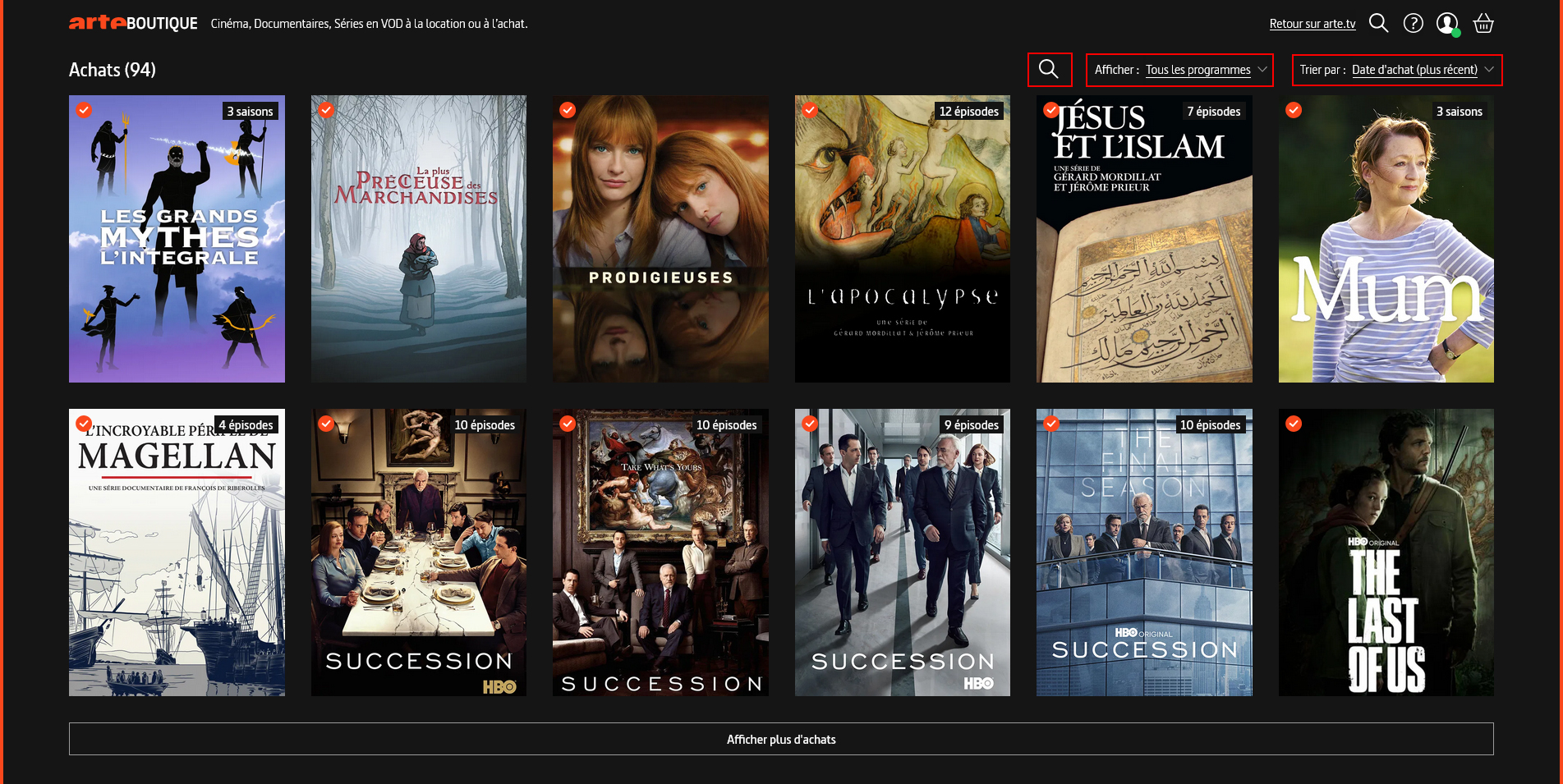1563x784 pixels.
Task: Click the purchases search icon beside Afficher
Action: click(x=1049, y=69)
